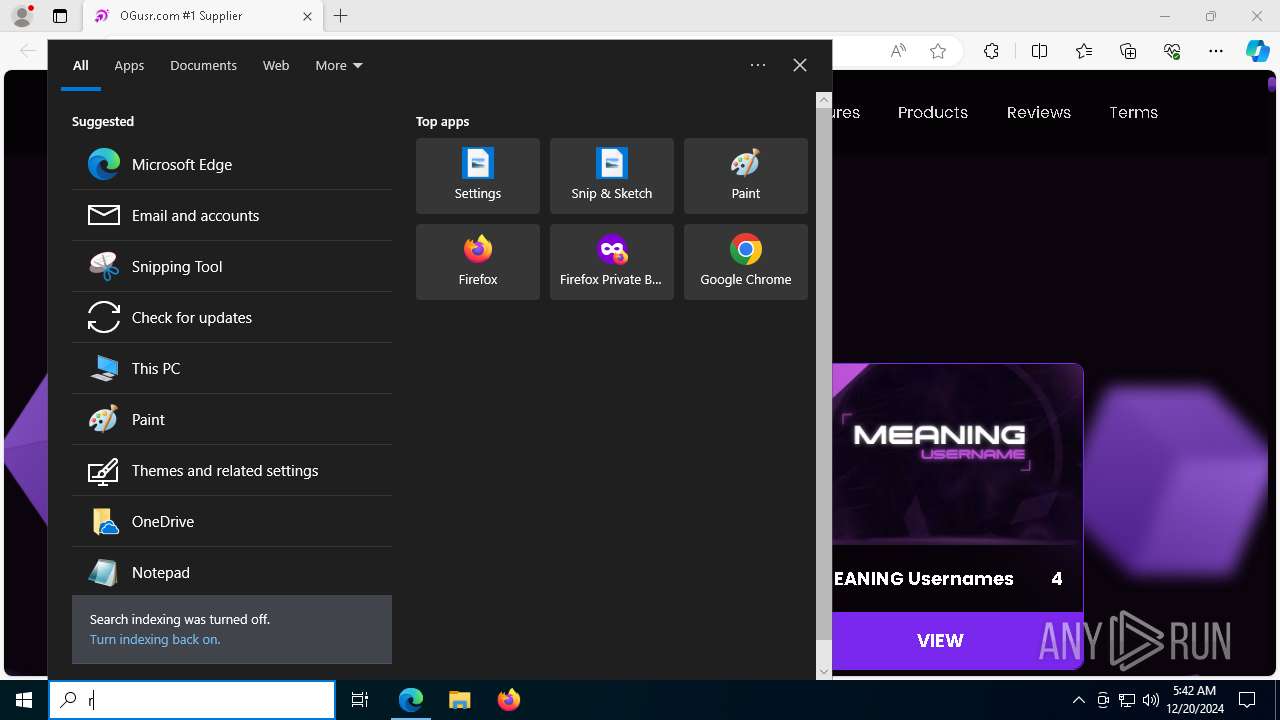Open Microsoft Edge from Suggested list

pos(232,164)
